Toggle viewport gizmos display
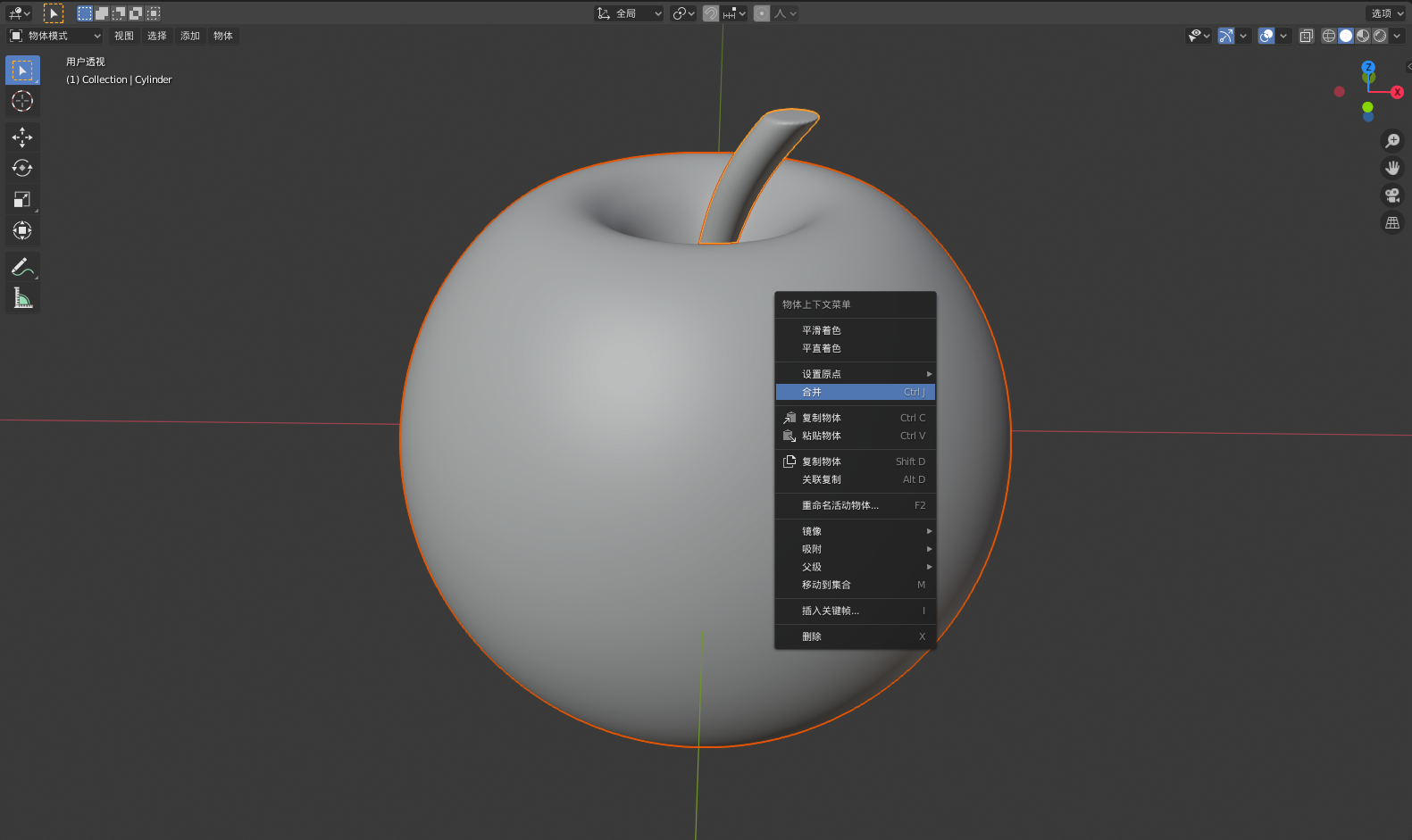This screenshot has height=840, width=1412. tap(1226, 36)
